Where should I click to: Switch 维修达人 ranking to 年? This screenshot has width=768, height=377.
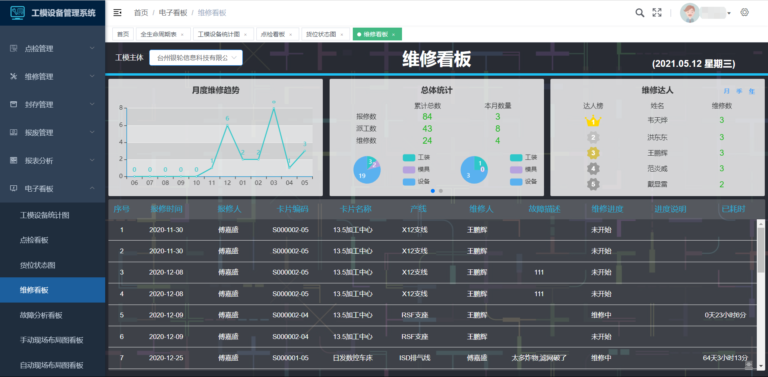point(752,91)
